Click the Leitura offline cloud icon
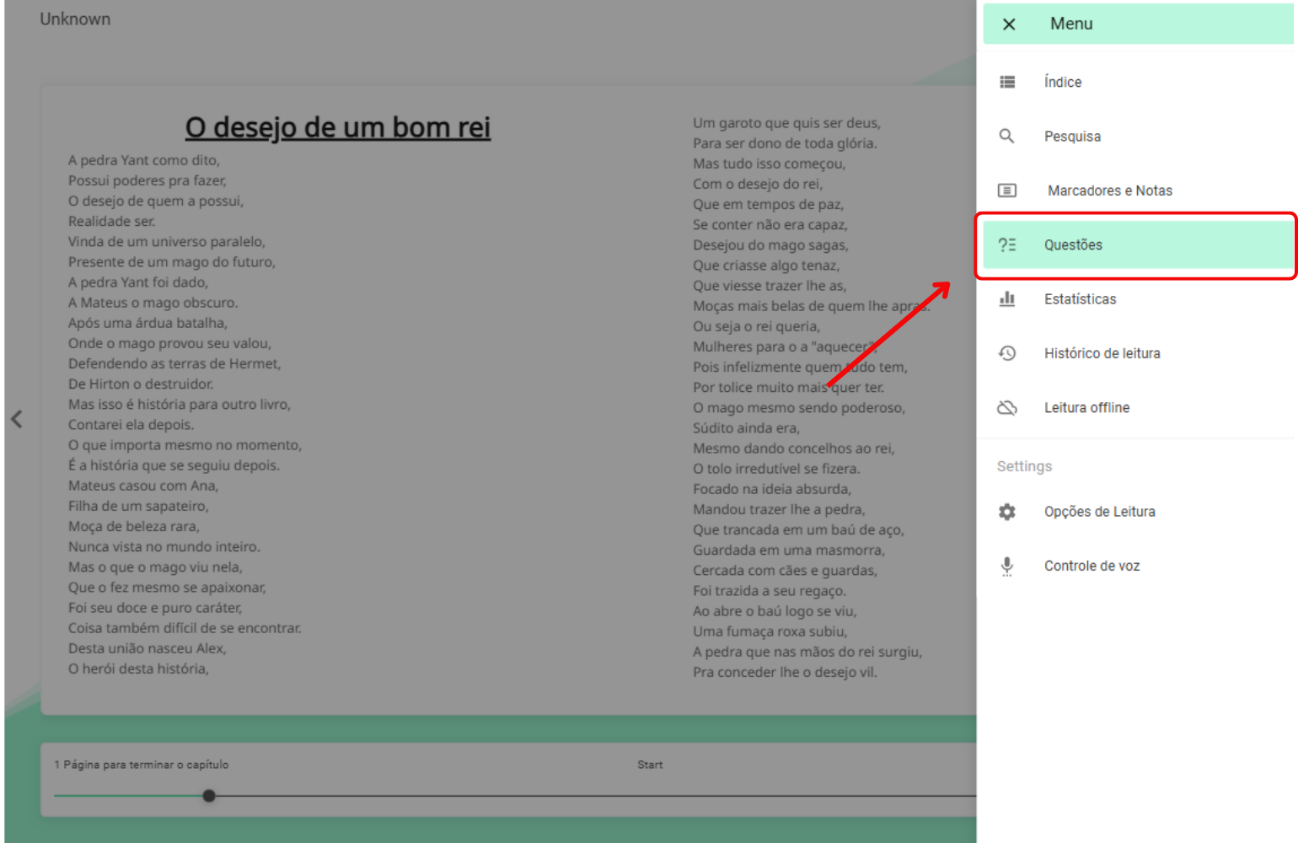Viewport: 1298px width, 843px height. click(1007, 407)
